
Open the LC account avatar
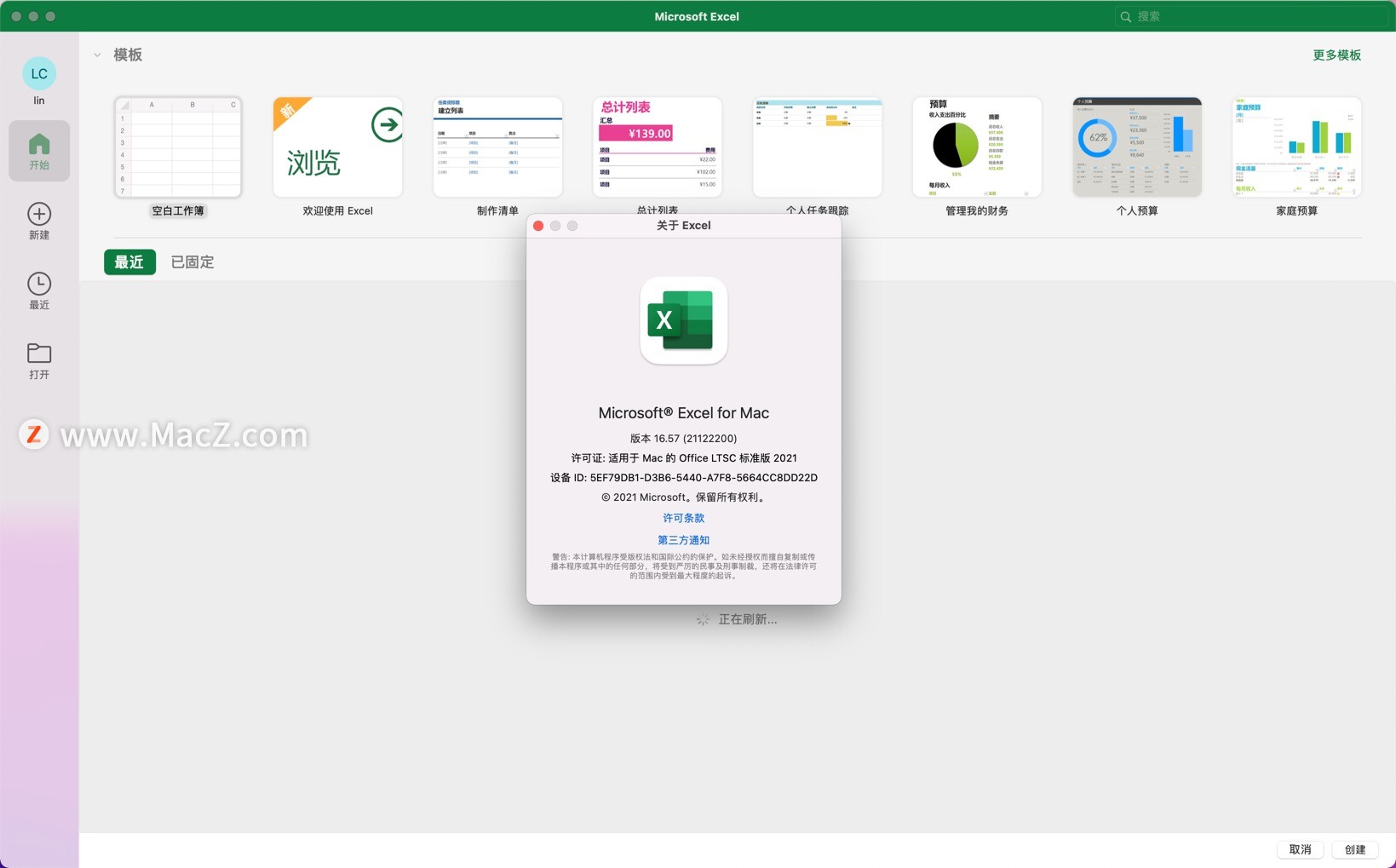[39, 73]
